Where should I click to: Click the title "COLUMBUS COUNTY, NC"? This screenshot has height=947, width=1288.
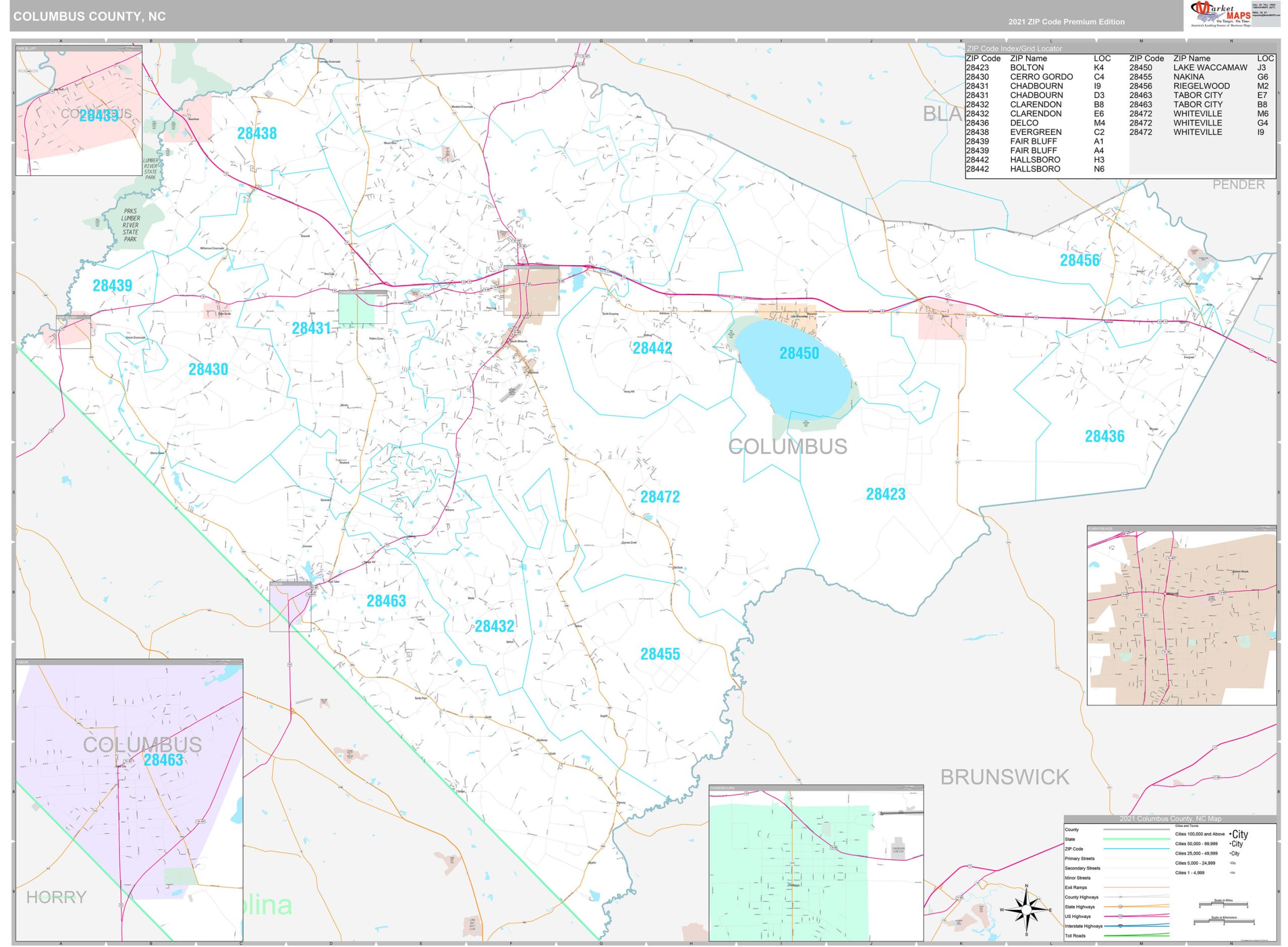[90, 17]
